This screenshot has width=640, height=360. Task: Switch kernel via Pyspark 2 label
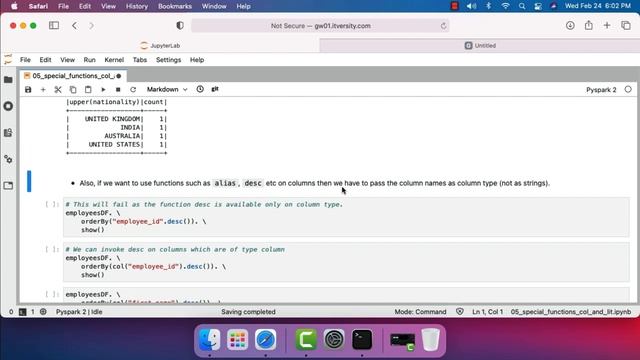(601, 90)
